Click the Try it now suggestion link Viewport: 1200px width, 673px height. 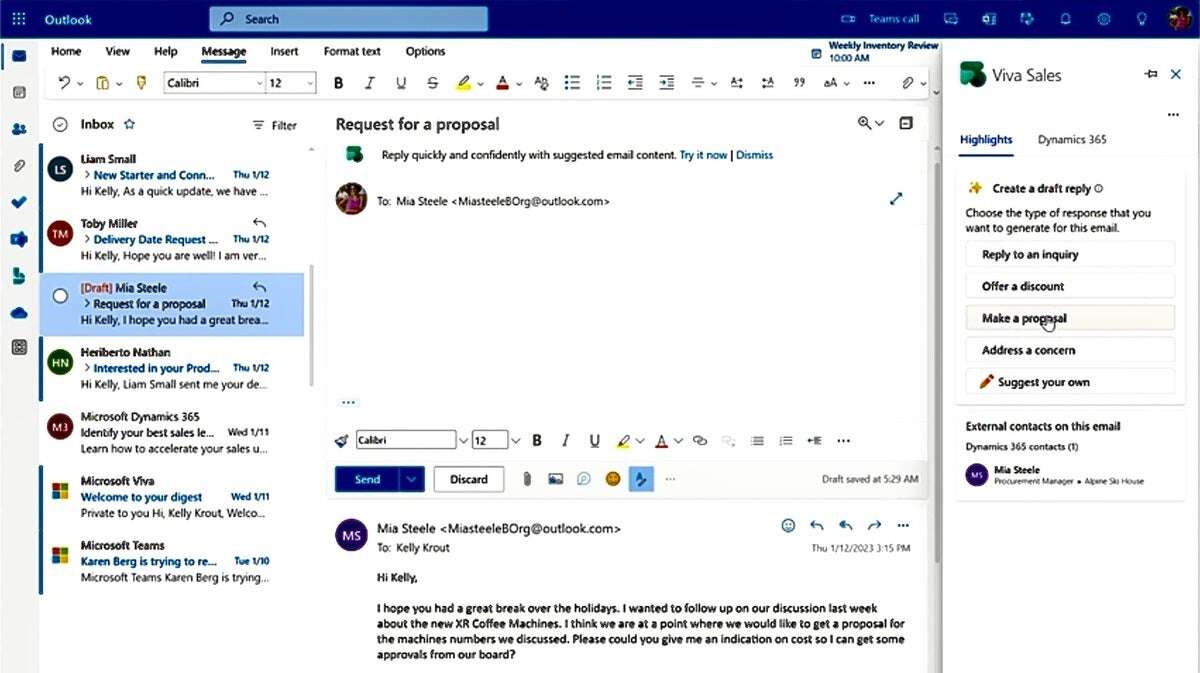[703, 154]
